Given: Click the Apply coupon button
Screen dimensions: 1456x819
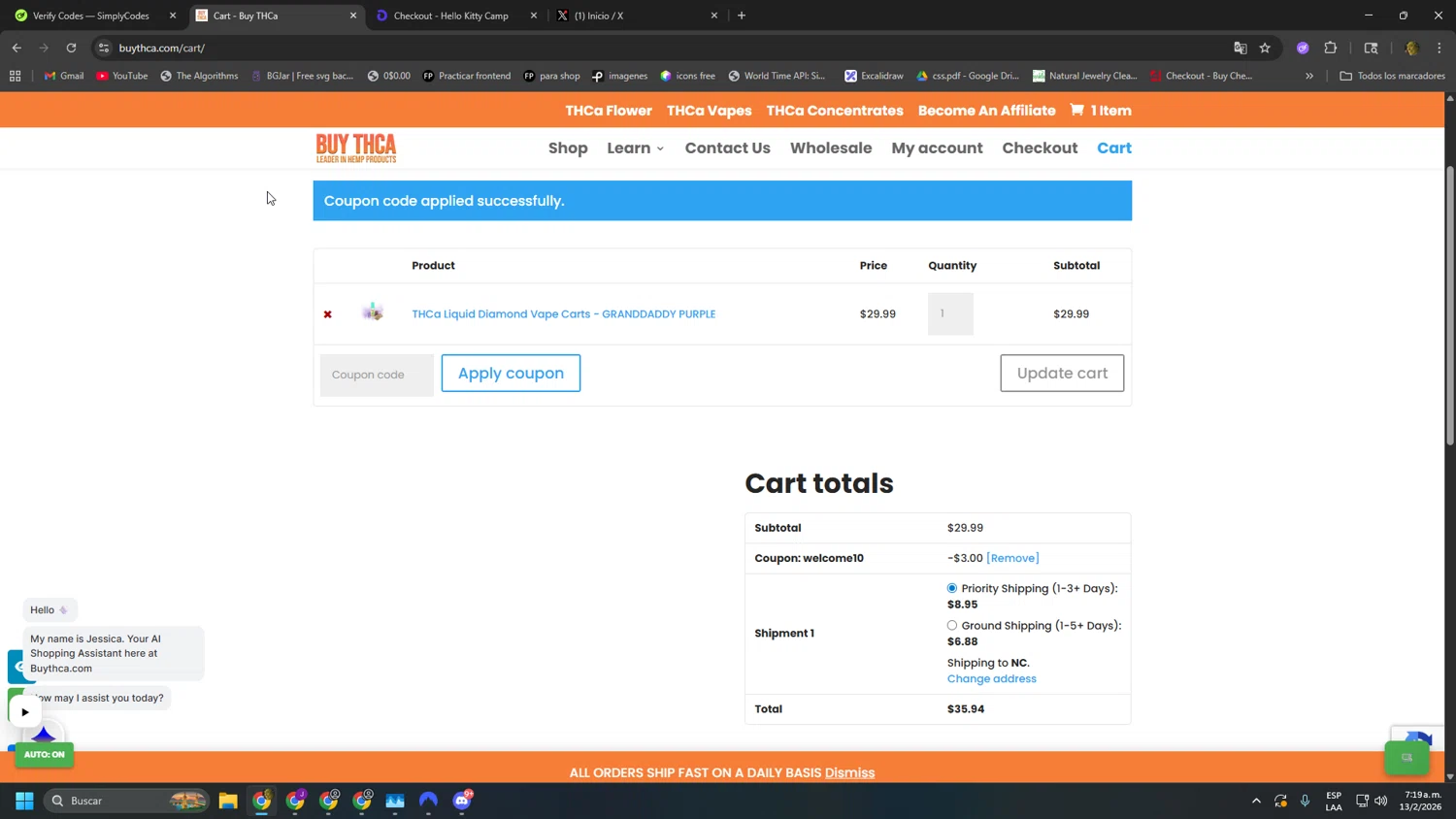Looking at the screenshot, I should (511, 374).
